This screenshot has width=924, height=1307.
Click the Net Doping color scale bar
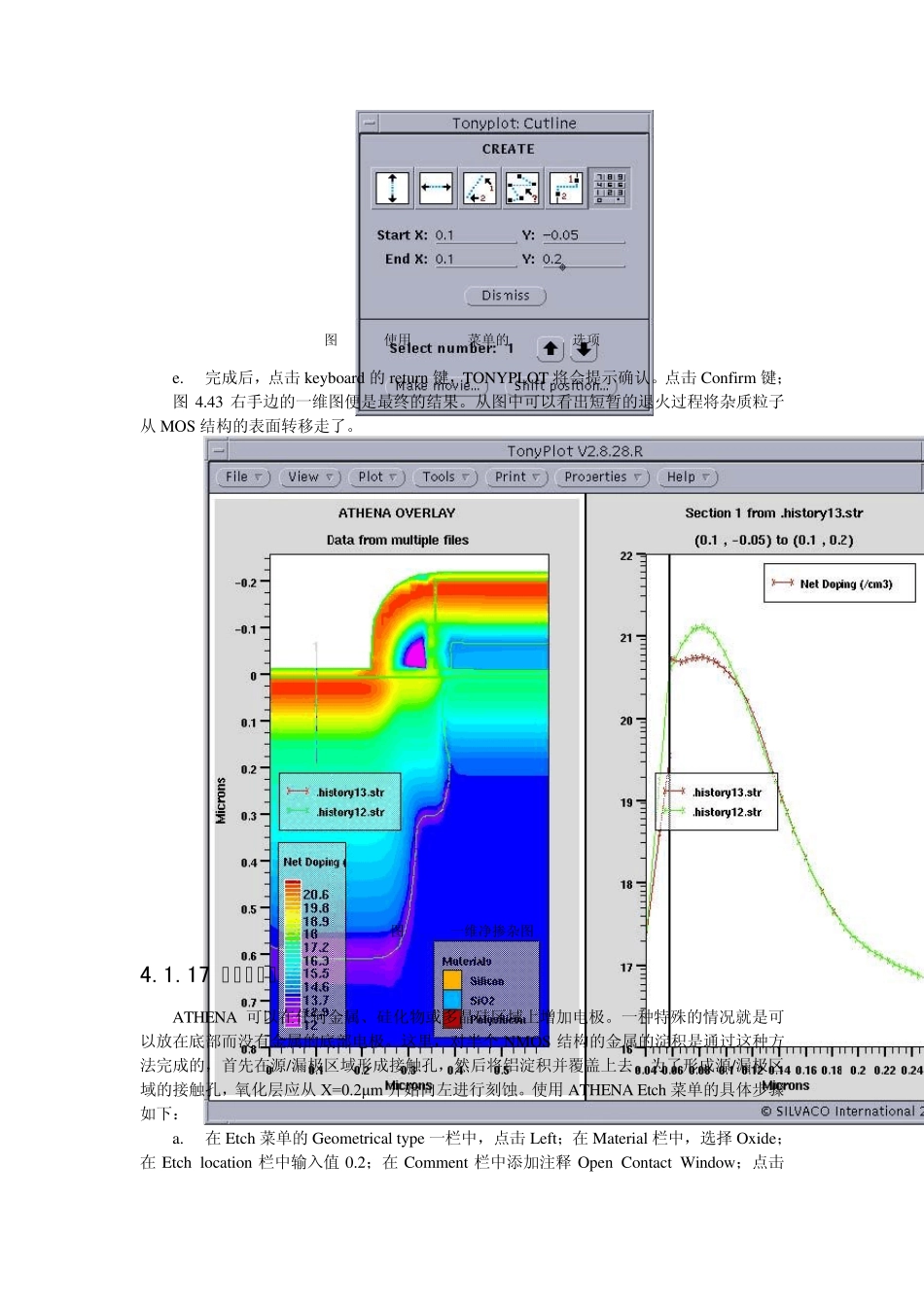point(292,955)
